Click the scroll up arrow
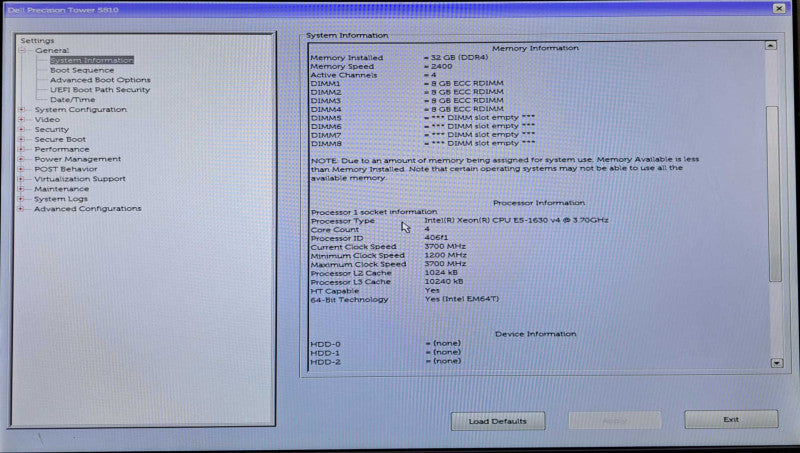The image size is (800, 453). pyautogui.click(x=771, y=45)
